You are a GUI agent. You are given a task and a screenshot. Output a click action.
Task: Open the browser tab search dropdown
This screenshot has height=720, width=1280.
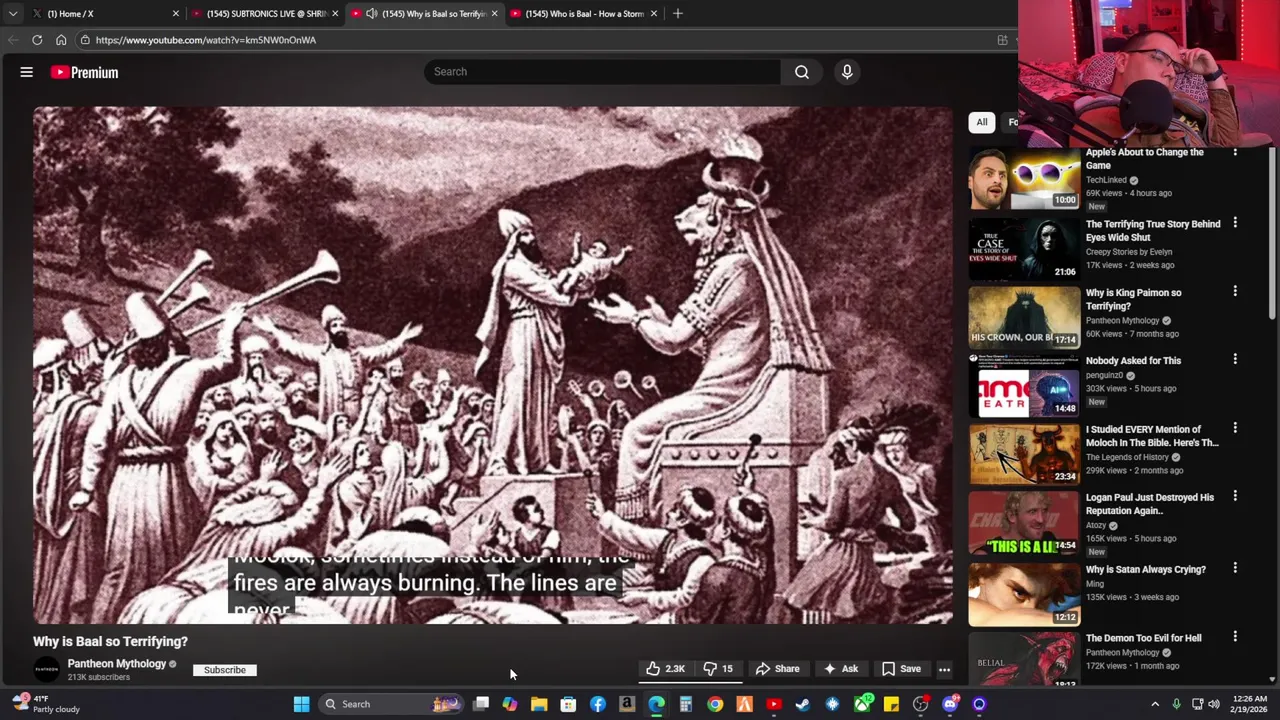pyautogui.click(x=13, y=14)
